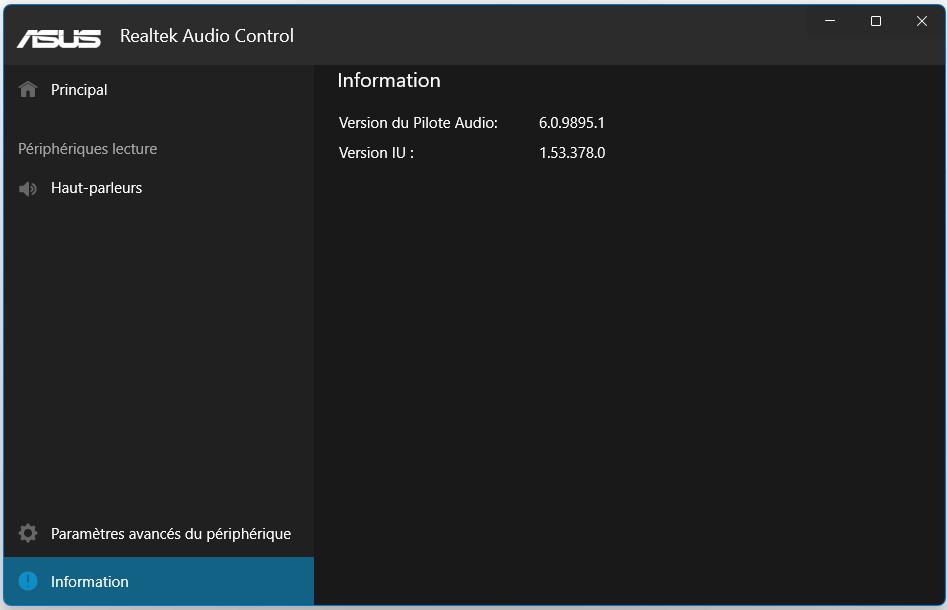The image size is (947, 610).
Task: Select the driver version value 6.0.9895.1
Action: [x=572, y=123]
